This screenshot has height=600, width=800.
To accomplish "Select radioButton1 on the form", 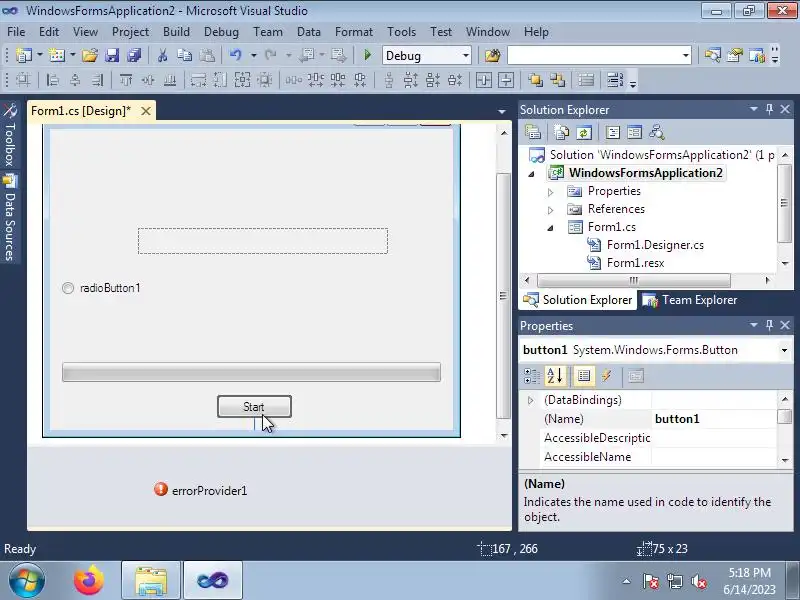I will pos(101,288).
